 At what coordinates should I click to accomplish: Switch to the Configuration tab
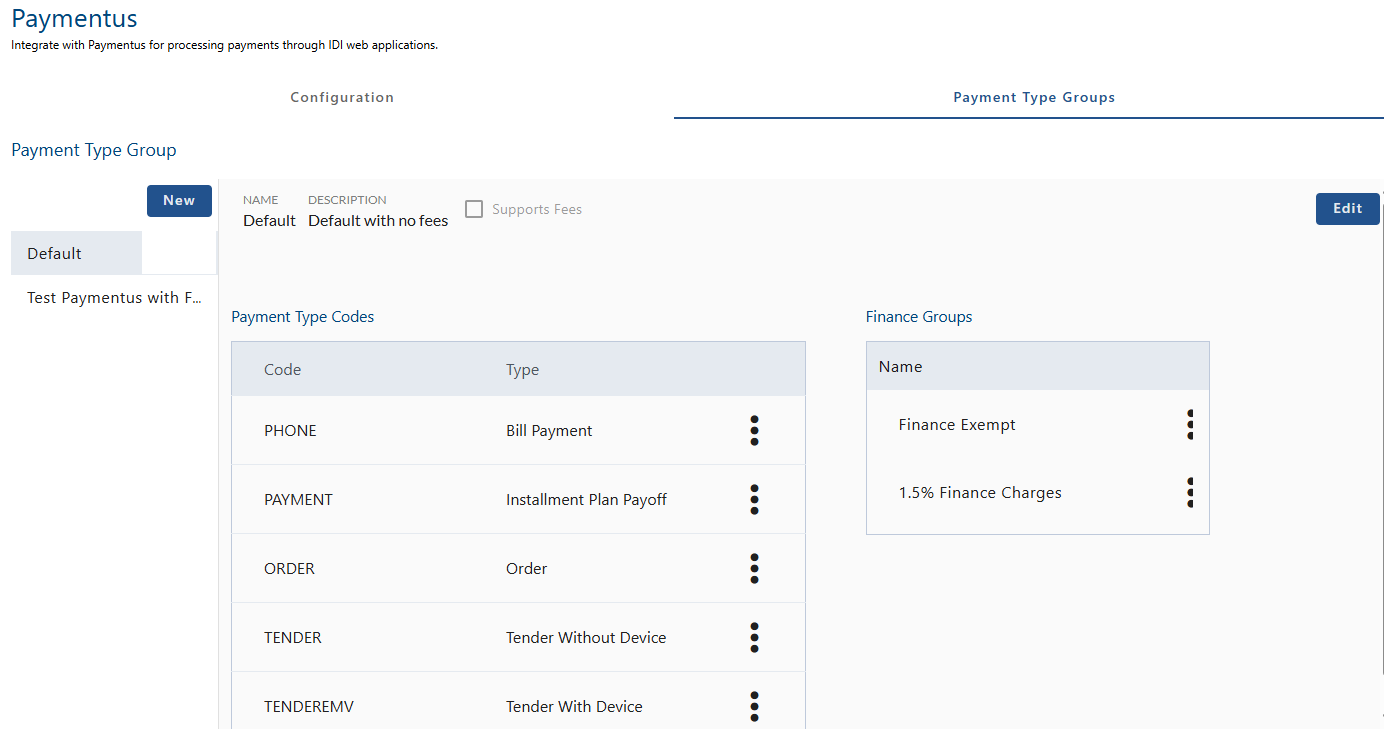pyautogui.click(x=342, y=97)
